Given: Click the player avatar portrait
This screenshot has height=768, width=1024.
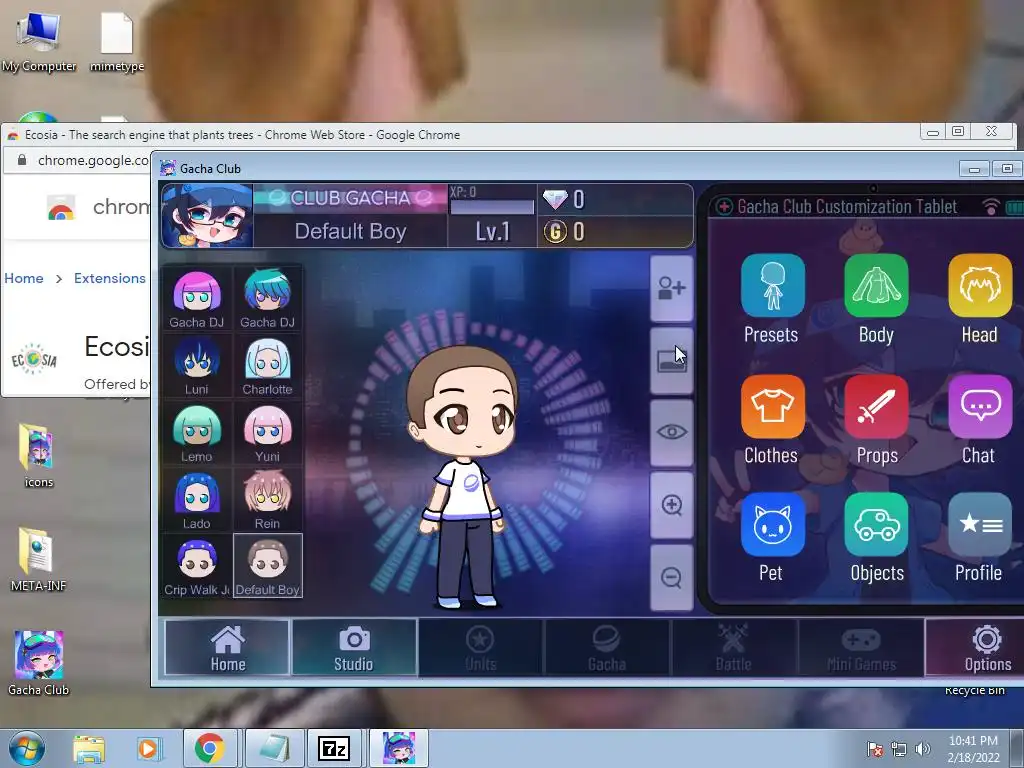Looking at the screenshot, I should [x=207, y=216].
